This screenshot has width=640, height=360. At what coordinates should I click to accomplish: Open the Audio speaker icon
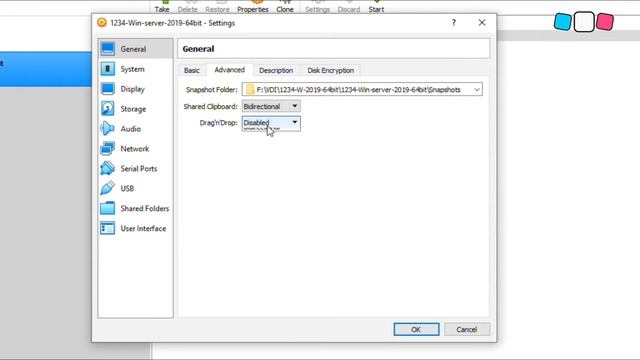[x=108, y=129]
